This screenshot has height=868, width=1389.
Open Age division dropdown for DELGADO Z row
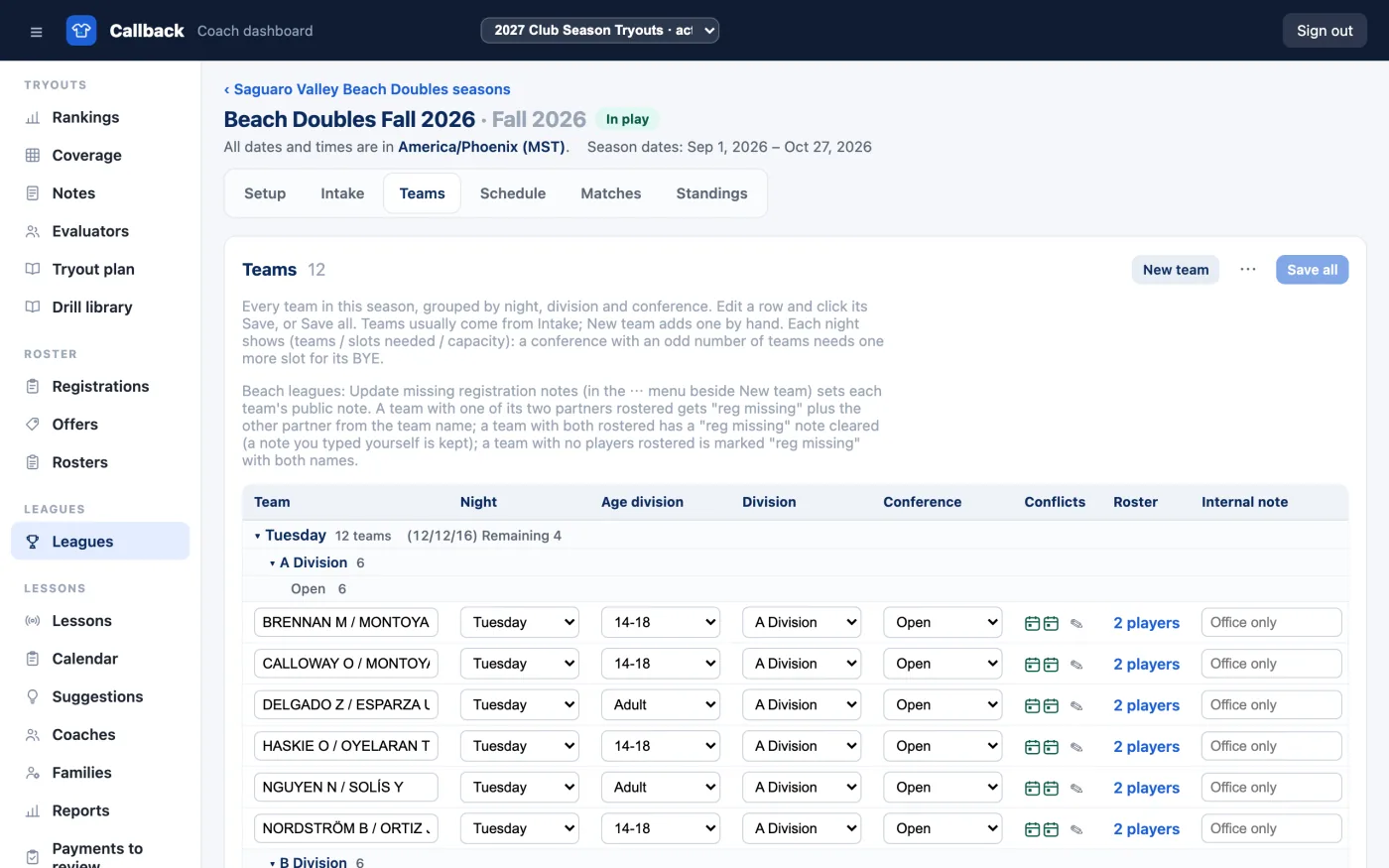click(x=660, y=705)
